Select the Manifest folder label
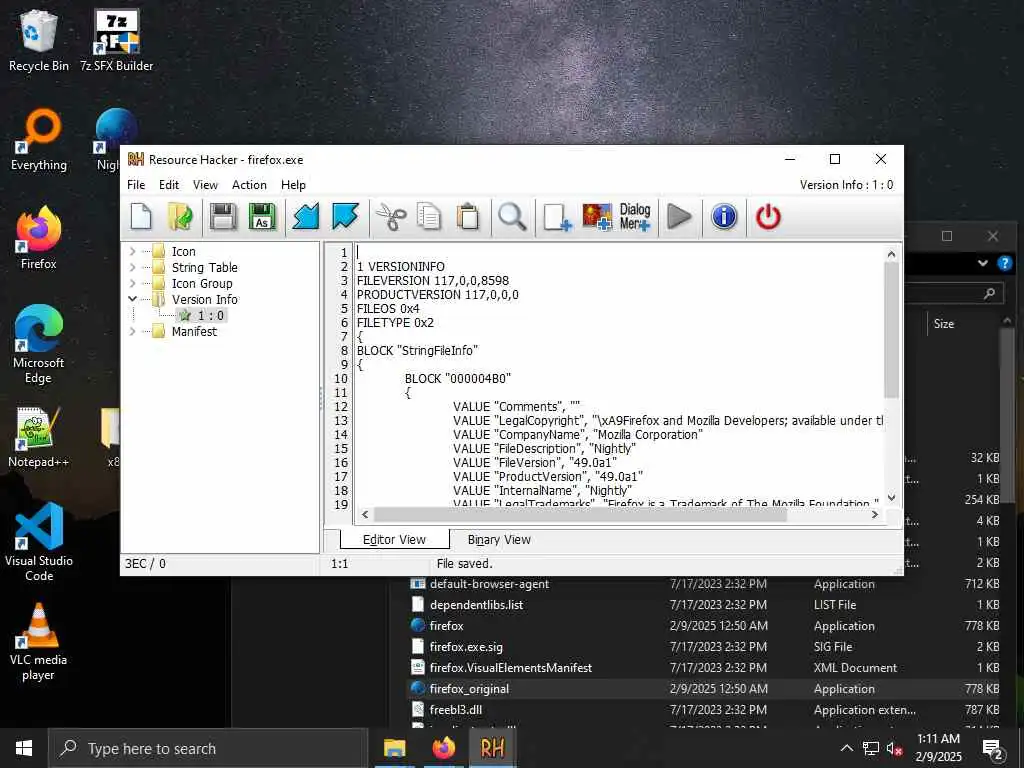 [x=194, y=331]
